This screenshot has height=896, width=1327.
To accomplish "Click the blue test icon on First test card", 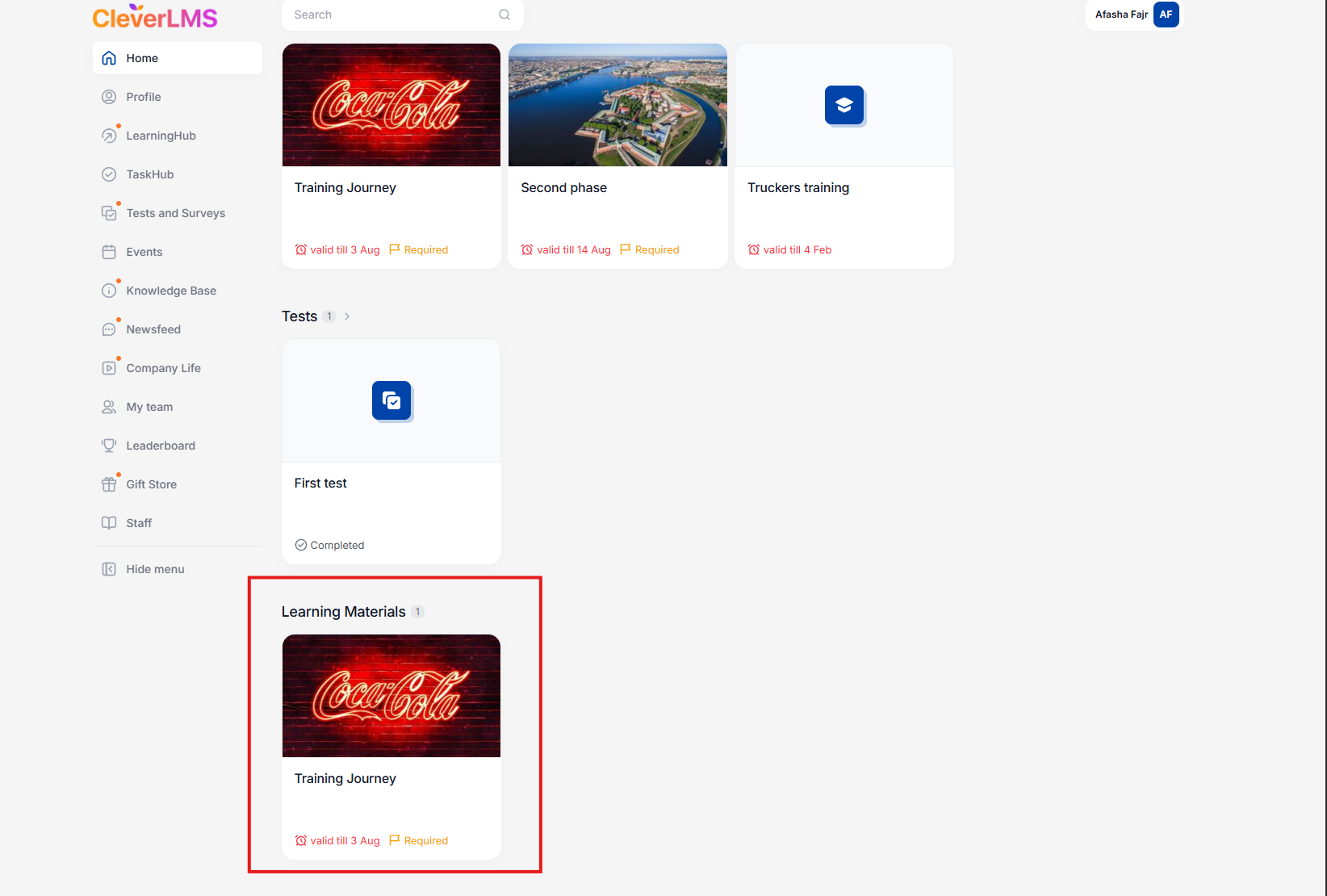I will [391, 400].
